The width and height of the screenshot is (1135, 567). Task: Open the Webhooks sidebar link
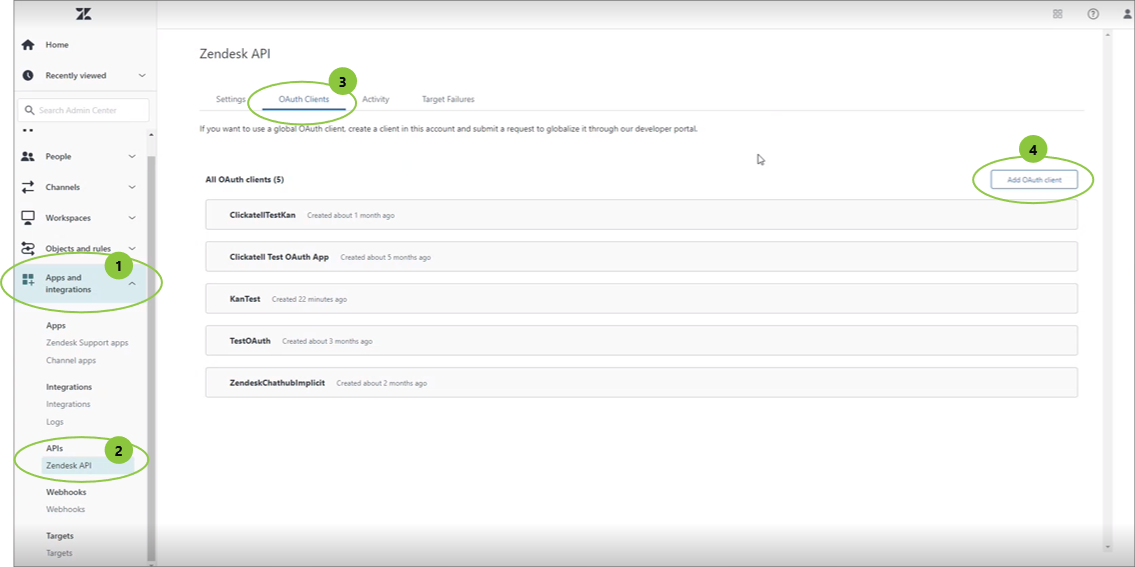click(x=66, y=510)
